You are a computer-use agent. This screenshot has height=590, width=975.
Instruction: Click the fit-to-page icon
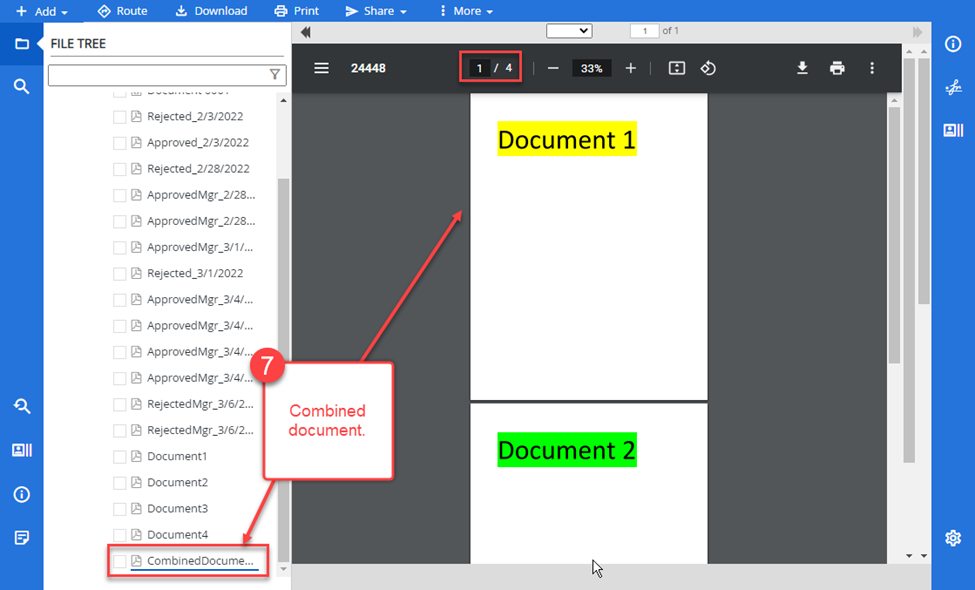pyautogui.click(x=676, y=68)
